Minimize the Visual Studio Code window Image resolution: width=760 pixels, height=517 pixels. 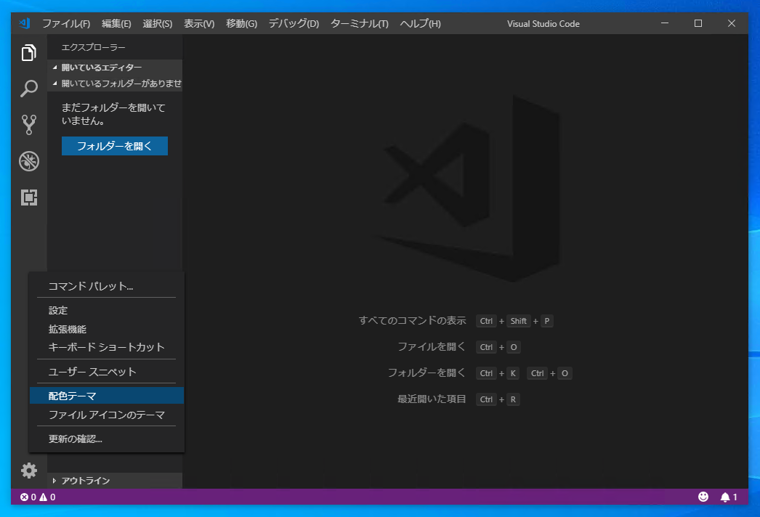click(x=665, y=23)
